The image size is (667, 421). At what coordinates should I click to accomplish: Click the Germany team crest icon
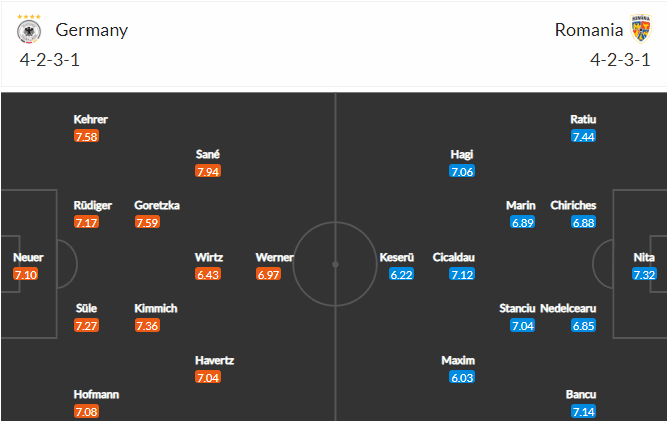pos(29,29)
